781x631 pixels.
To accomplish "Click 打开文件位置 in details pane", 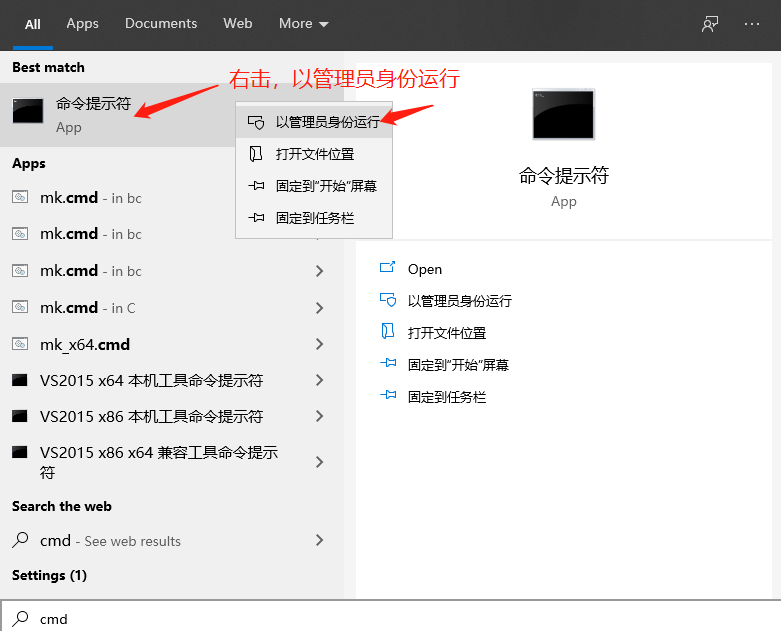I will 447,333.
